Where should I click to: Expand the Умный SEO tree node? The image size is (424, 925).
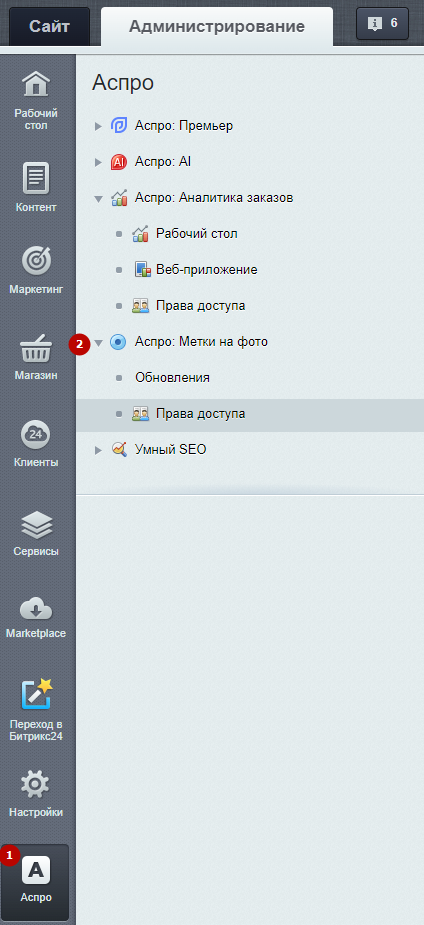[x=98, y=450]
